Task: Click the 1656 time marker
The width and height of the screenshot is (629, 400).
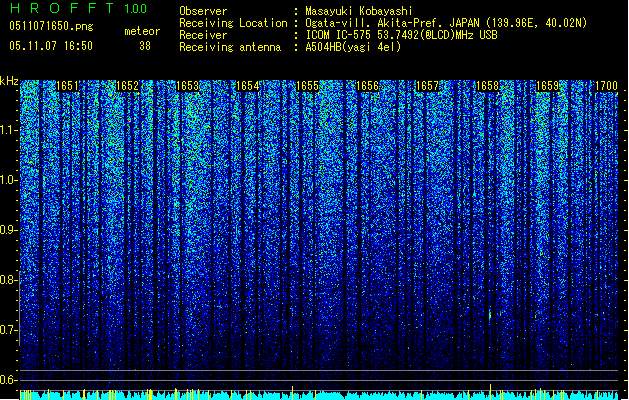Action: click(x=367, y=86)
